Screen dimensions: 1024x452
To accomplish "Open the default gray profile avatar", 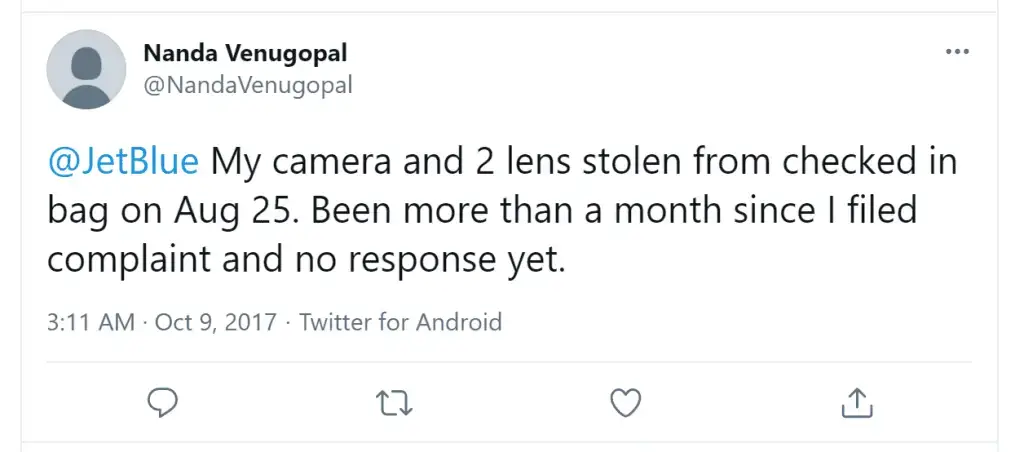I will click(x=86, y=69).
